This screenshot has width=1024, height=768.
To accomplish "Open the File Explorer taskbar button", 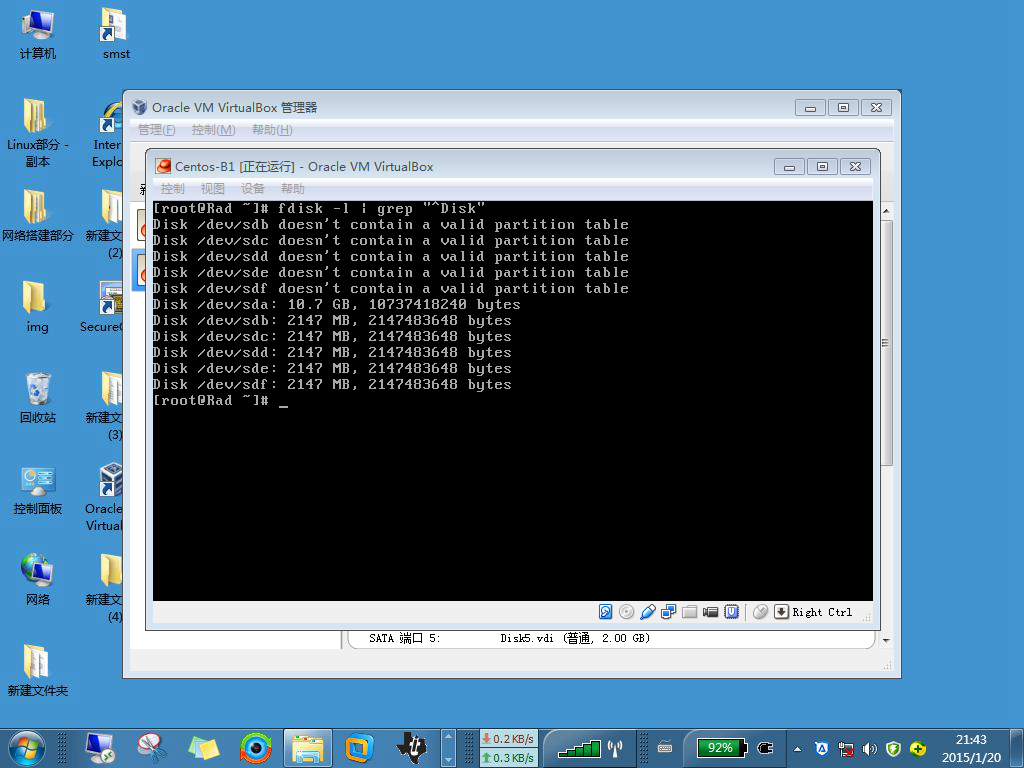I will (x=308, y=748).
